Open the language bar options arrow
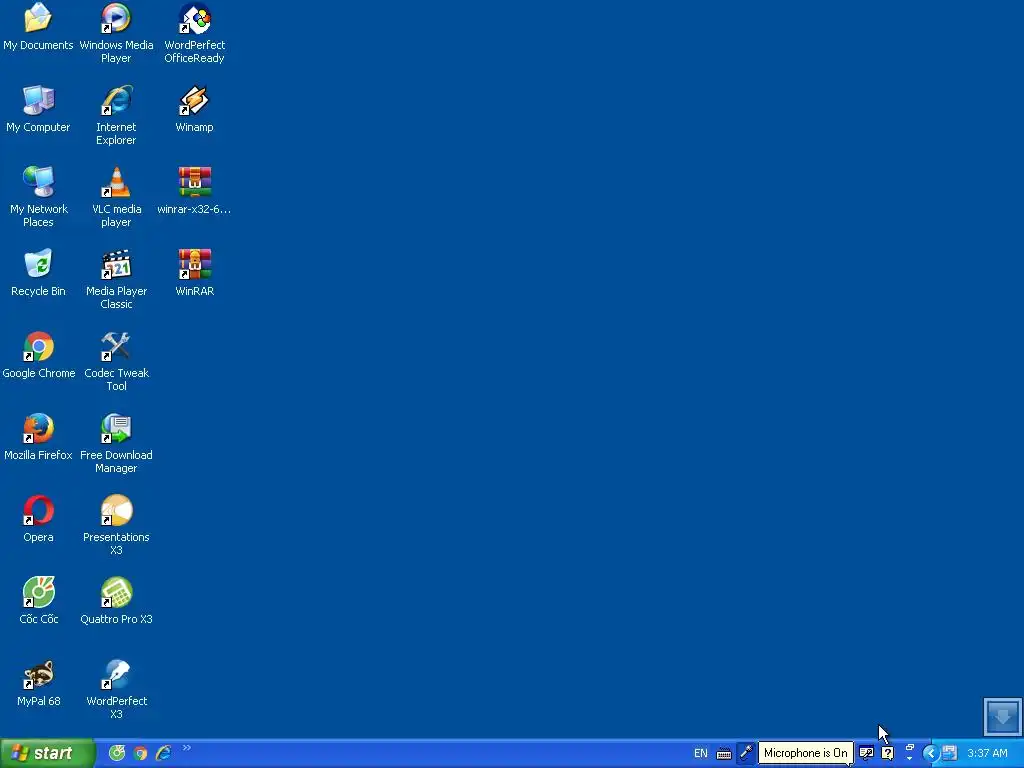This screenshot has width=1024, height=768. click(909, 759)
